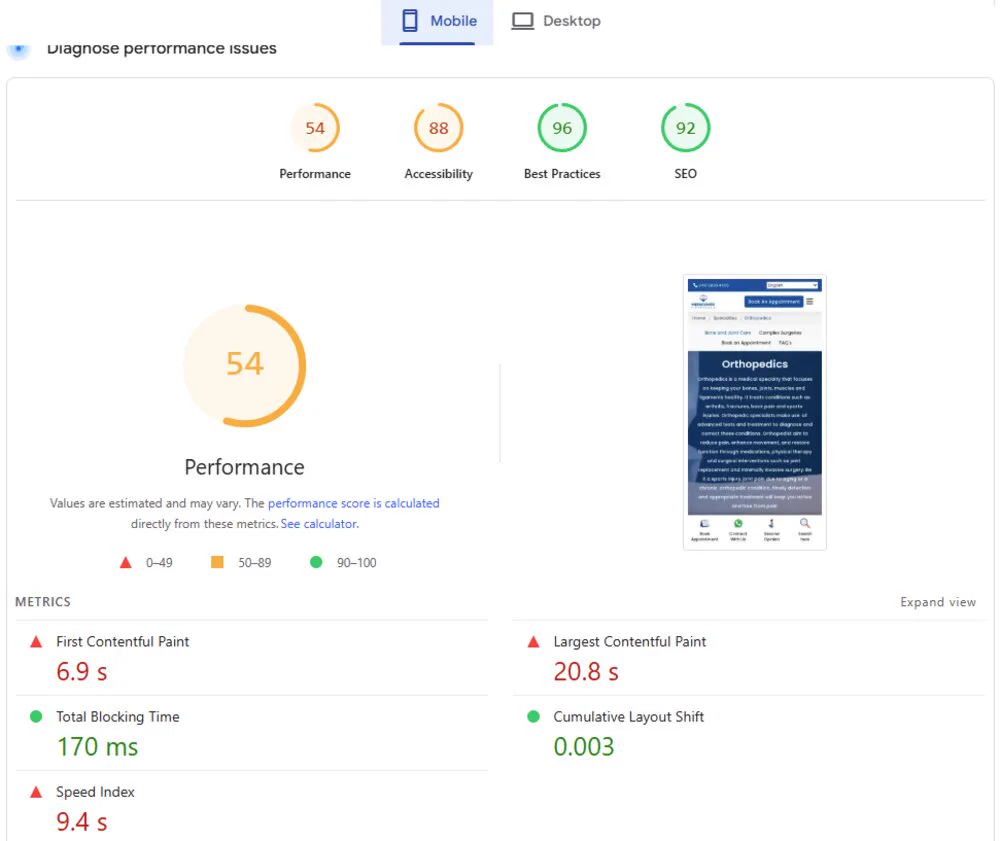Click the green dot beside Total Blocking Time
This screenshot has width=1000, height=841.
[x=36, y=717]
